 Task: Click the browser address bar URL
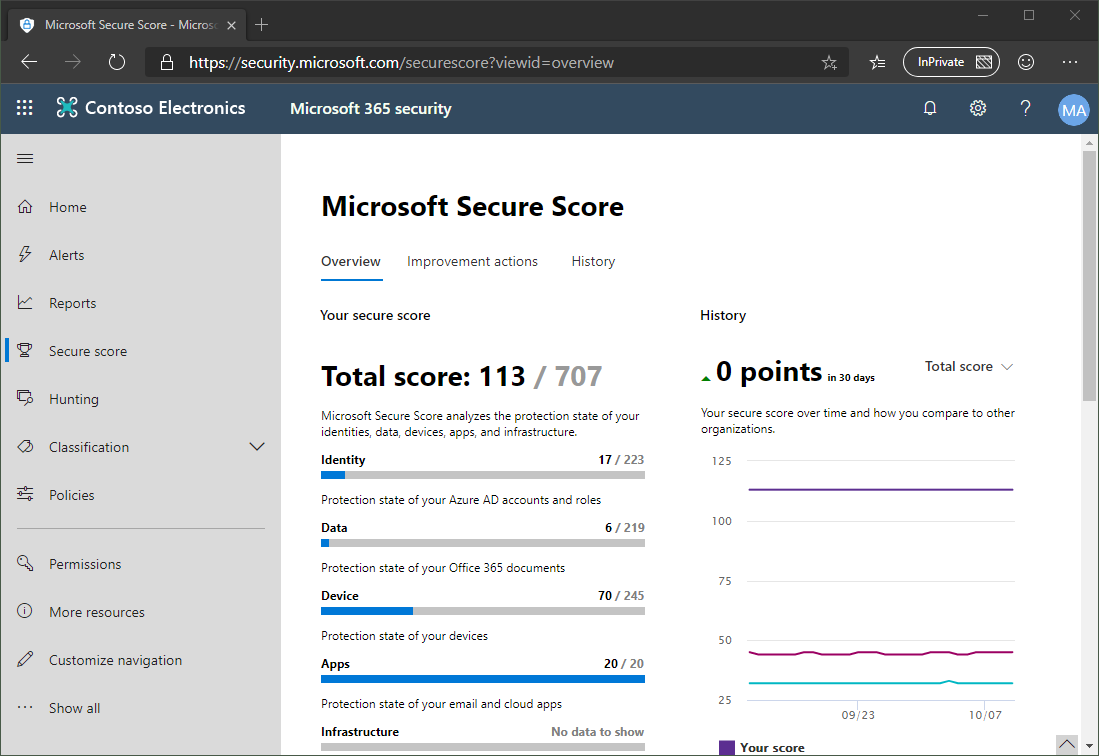tap(400, 62)
